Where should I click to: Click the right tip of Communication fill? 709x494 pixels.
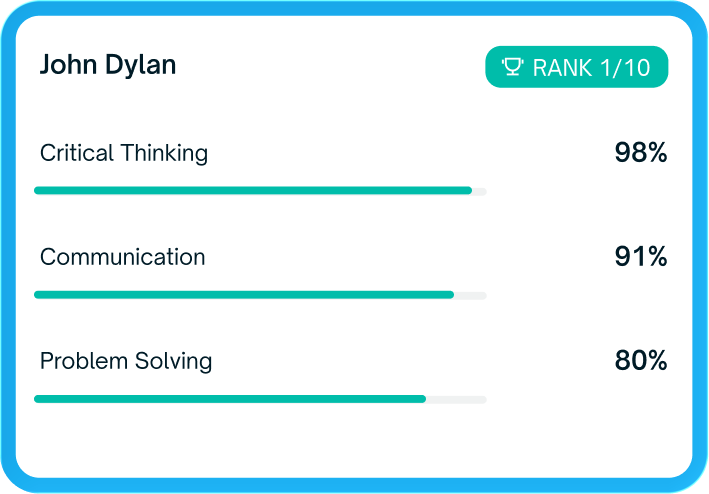tap(450, 295)
